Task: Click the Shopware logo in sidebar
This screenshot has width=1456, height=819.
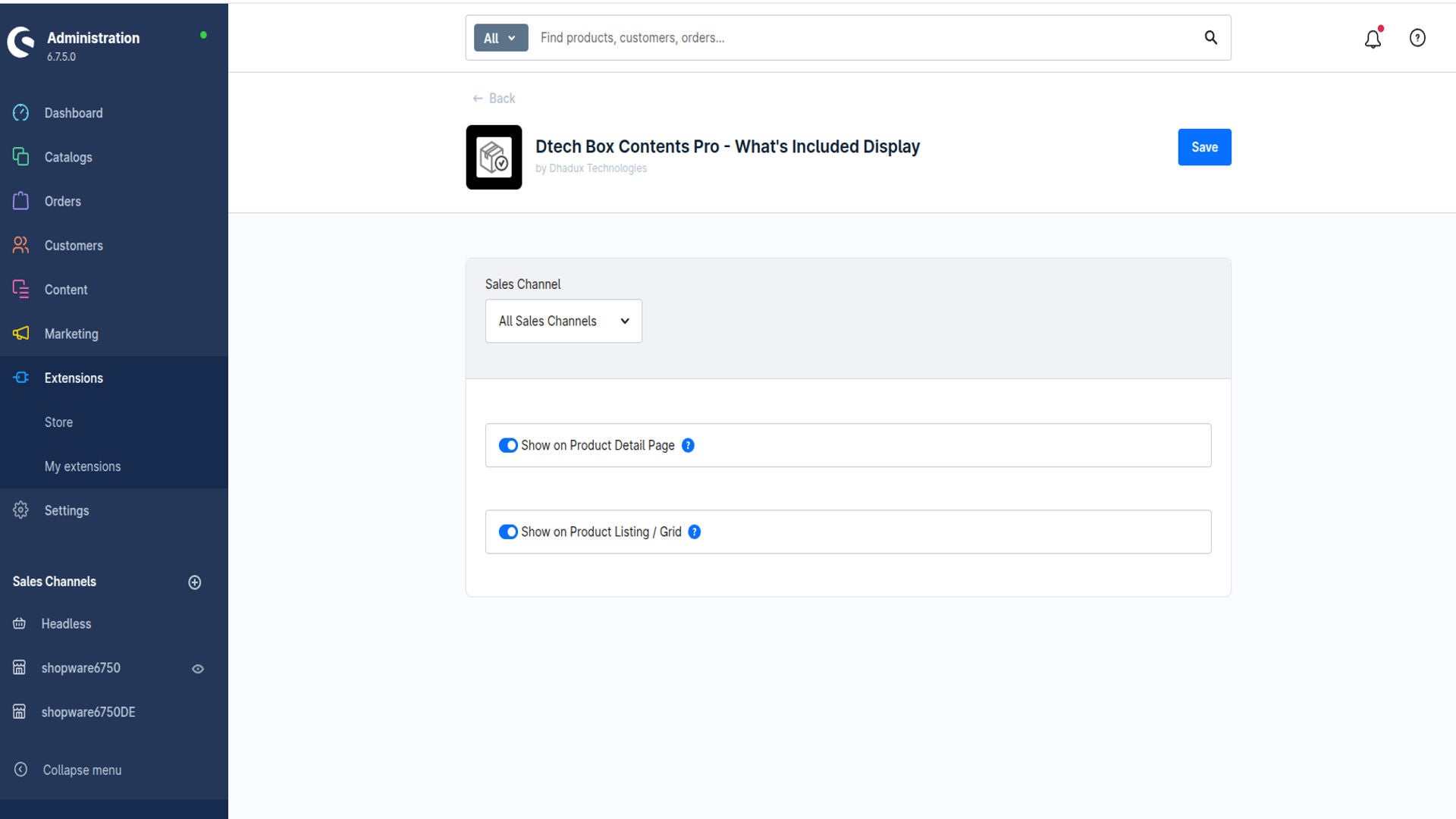Action: pos(21,42)
